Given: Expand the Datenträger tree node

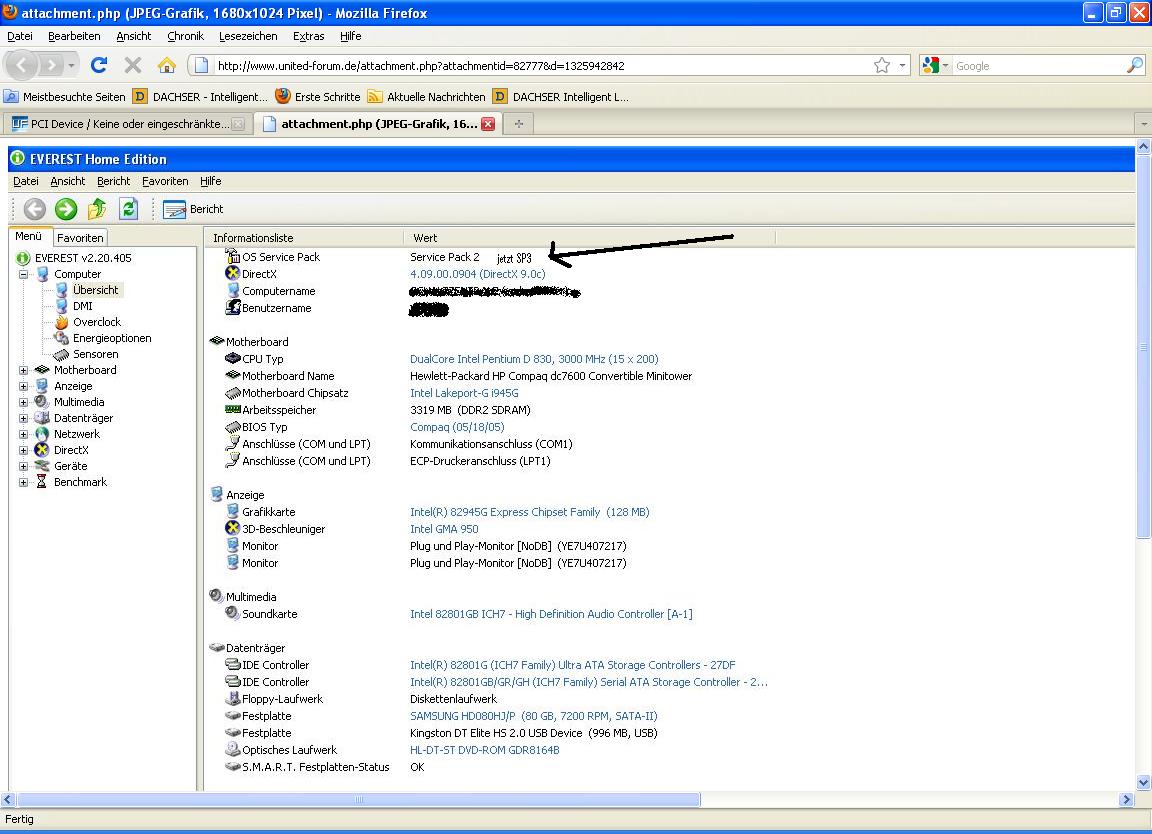Looking at the screenshot, I should click(24, 418).
